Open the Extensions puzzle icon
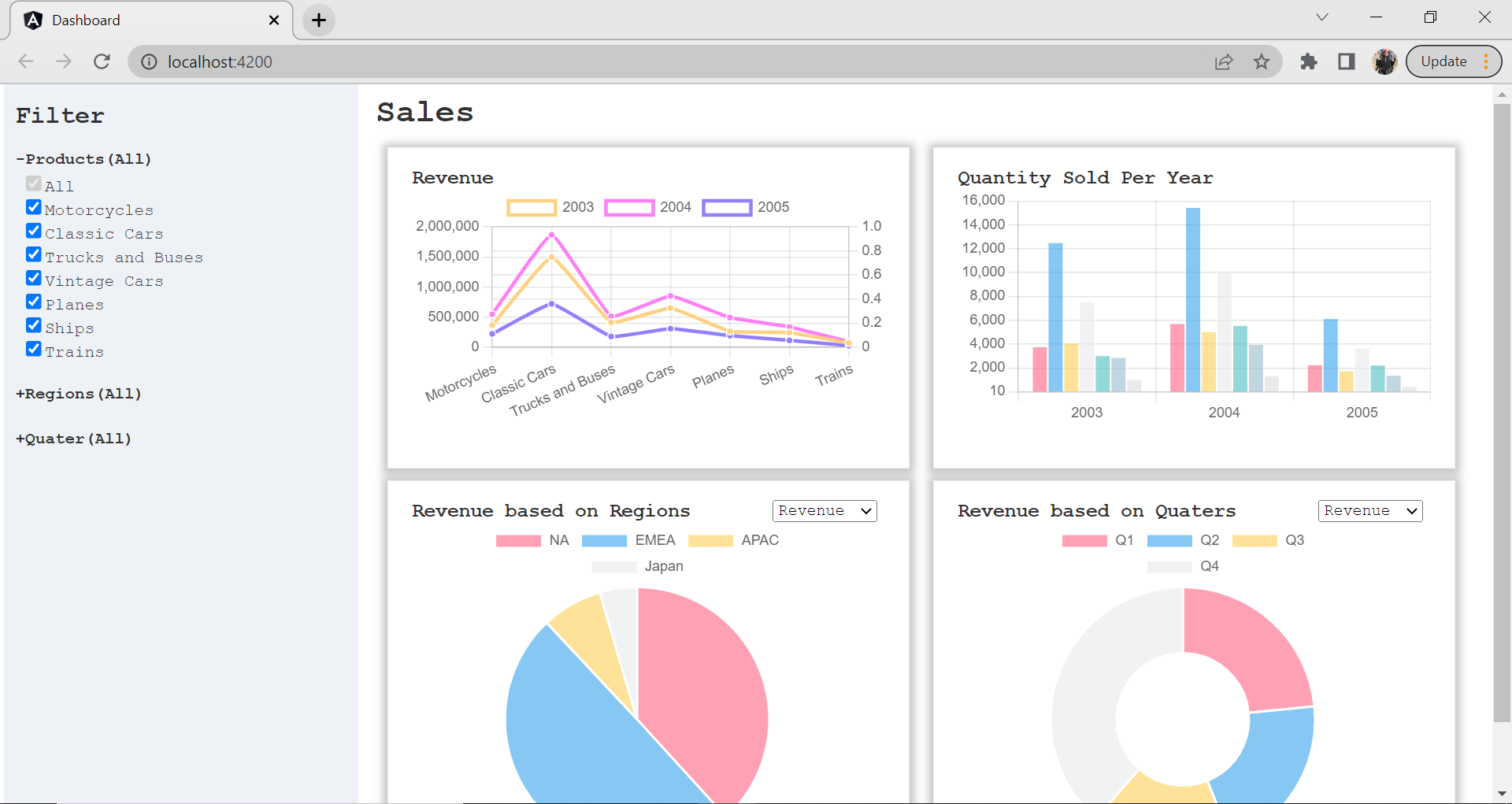Screen dimensions: 1512x804 pos(1309,61)
